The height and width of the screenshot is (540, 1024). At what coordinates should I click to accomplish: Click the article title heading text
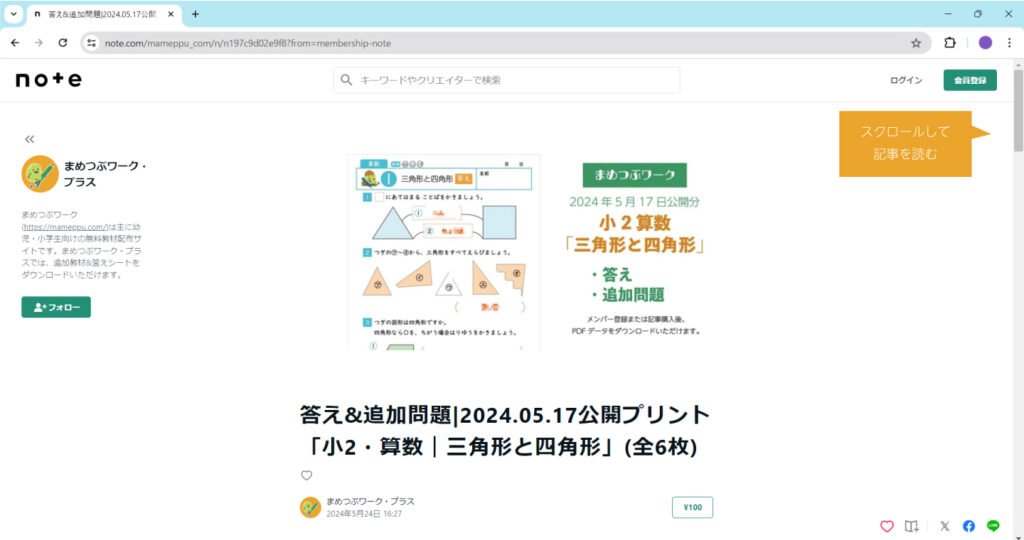[x=505, y=431]
